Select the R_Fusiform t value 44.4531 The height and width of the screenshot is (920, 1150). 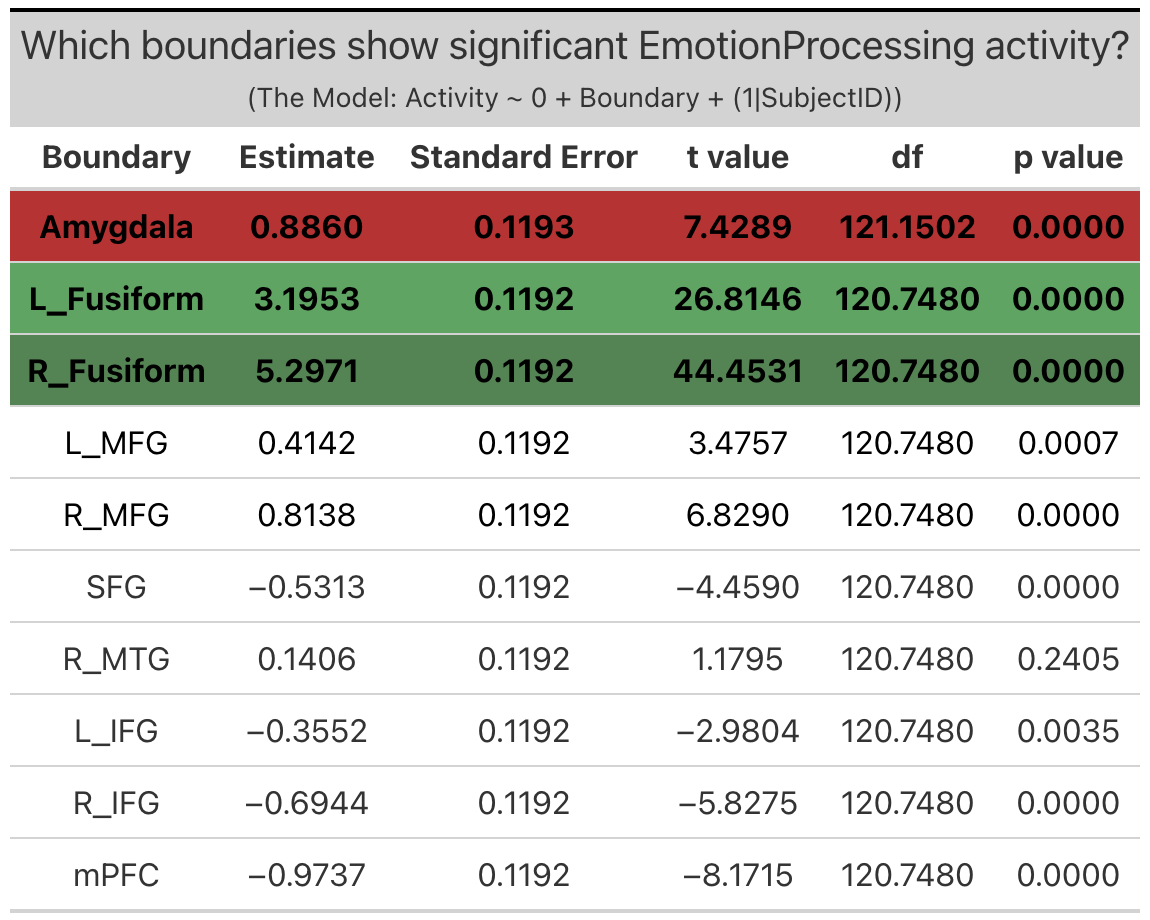click(737, 371)
